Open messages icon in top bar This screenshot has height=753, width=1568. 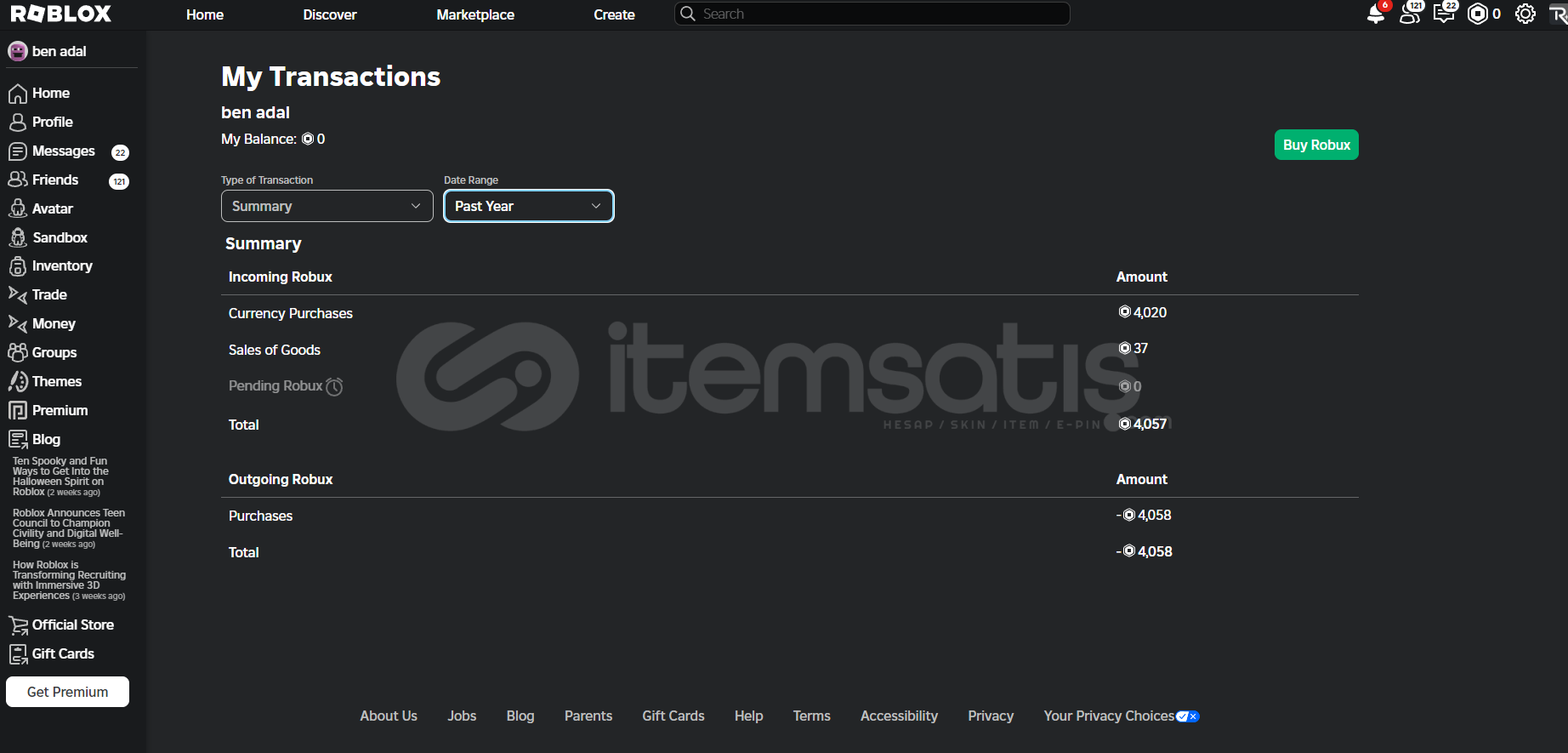[1444, 14]
